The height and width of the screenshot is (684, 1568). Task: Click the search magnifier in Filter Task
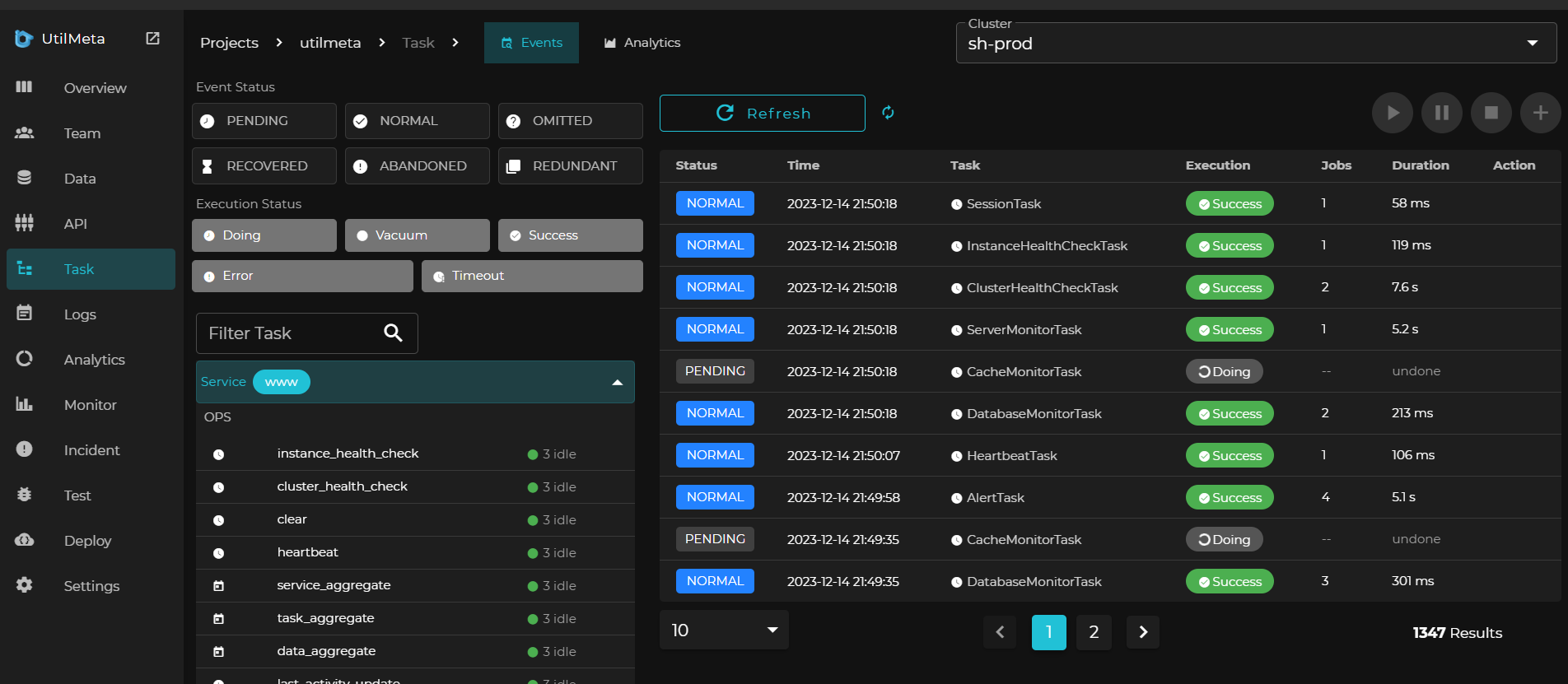393,333
